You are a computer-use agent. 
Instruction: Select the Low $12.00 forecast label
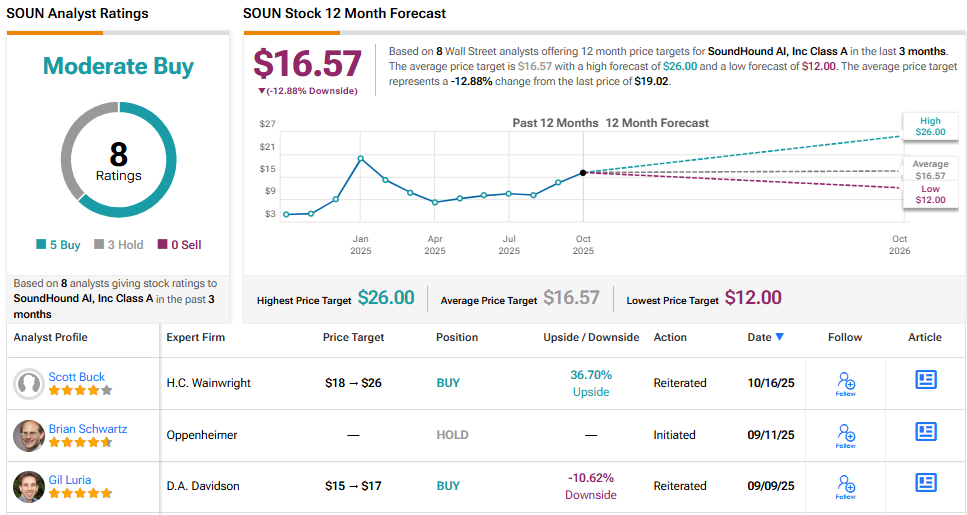930,194
